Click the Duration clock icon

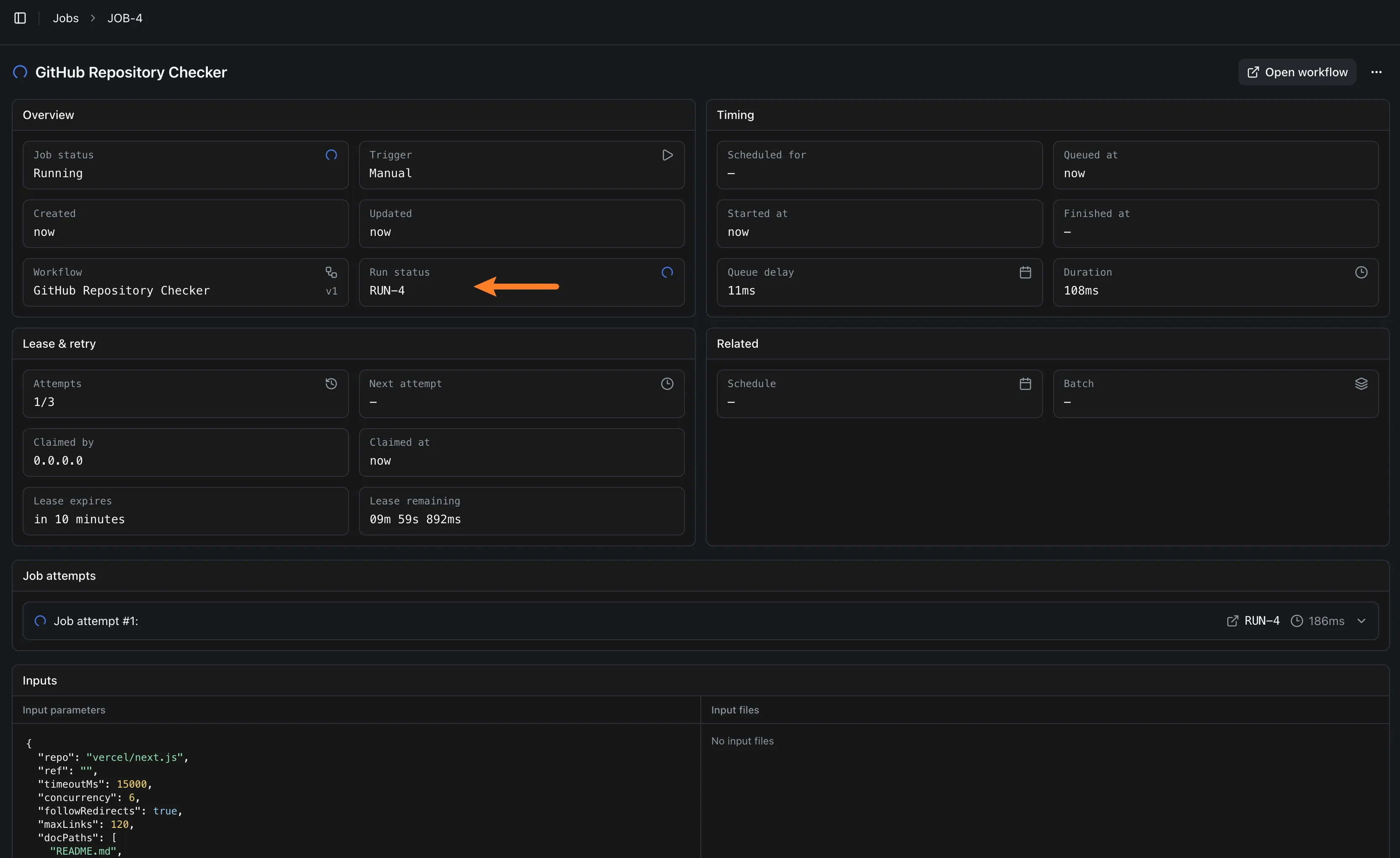pyautogui.click(x=1361, y=273)
